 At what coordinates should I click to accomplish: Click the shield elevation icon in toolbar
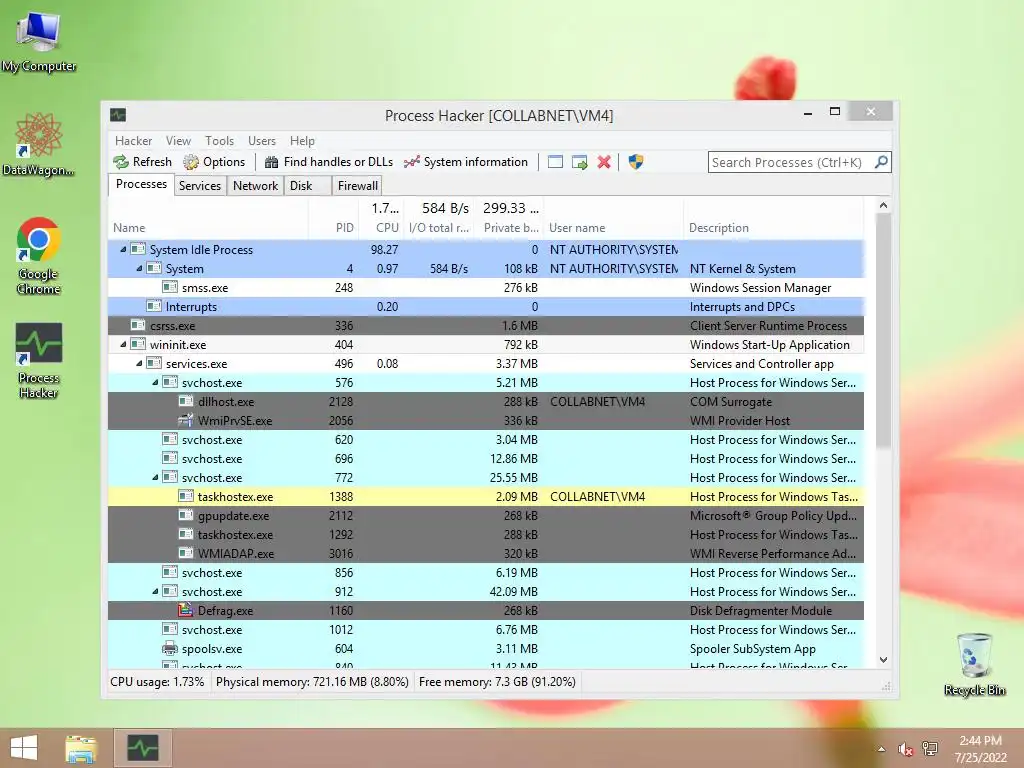coord(635,162)
